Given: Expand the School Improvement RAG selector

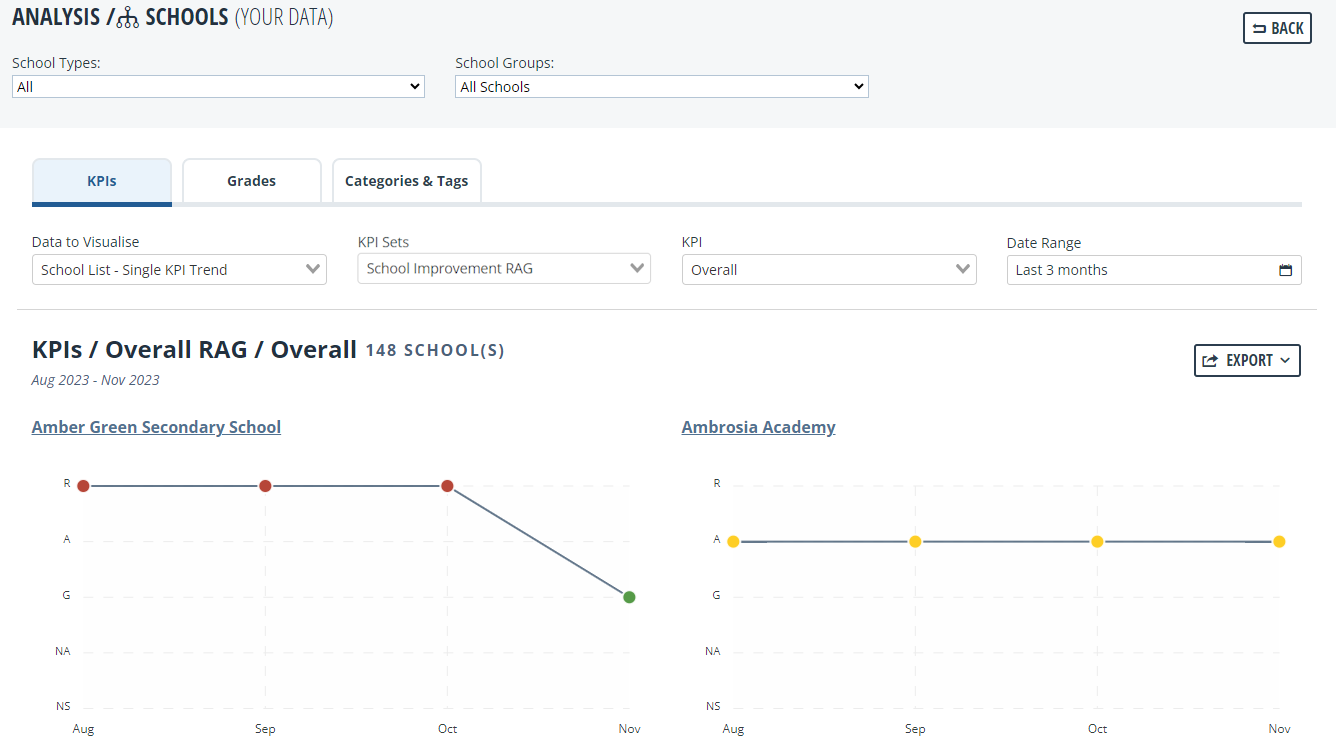Looking at the screenshot, I should point(504,268).
